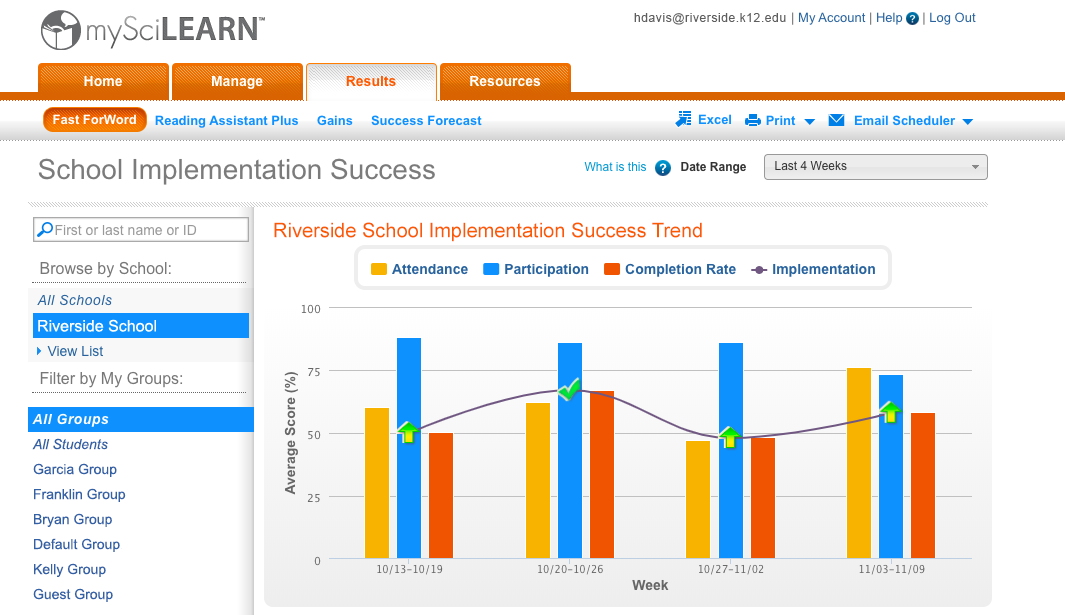This screenshot has height=615, width=1065.
Task: Open the Resources tab
Action: [x=505, y=82]
